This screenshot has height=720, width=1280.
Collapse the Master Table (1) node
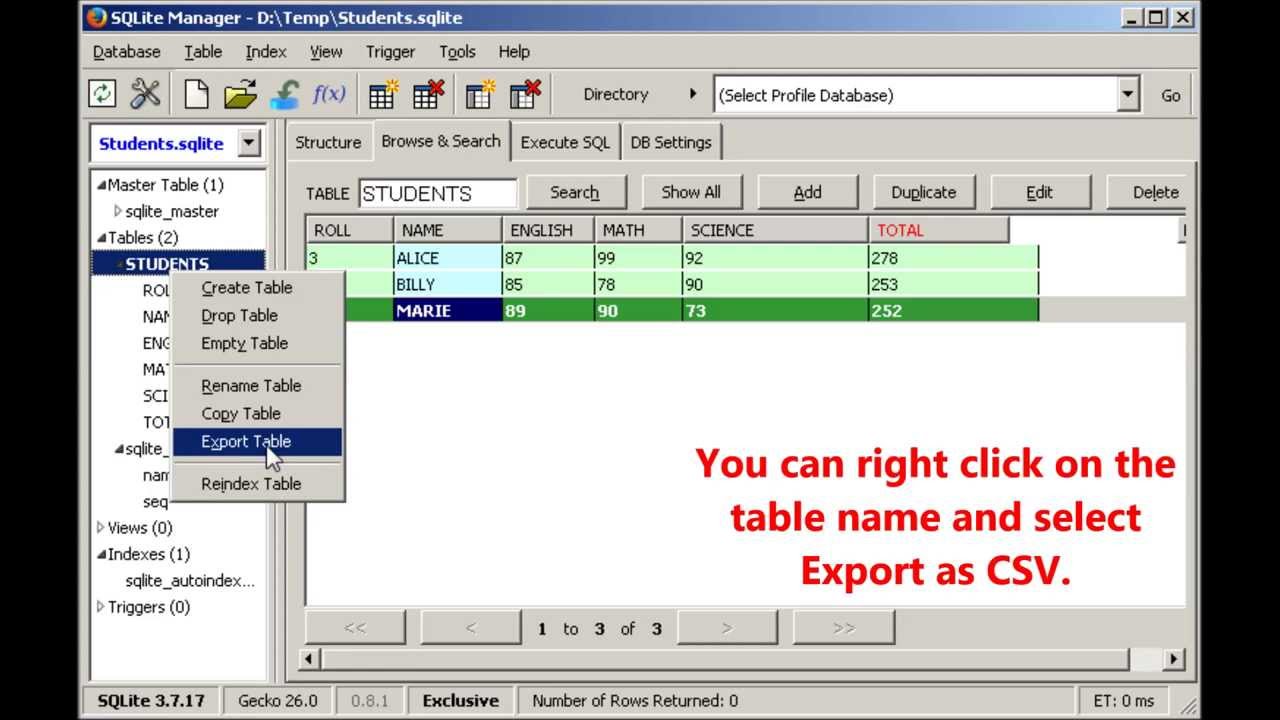(101, 185)
